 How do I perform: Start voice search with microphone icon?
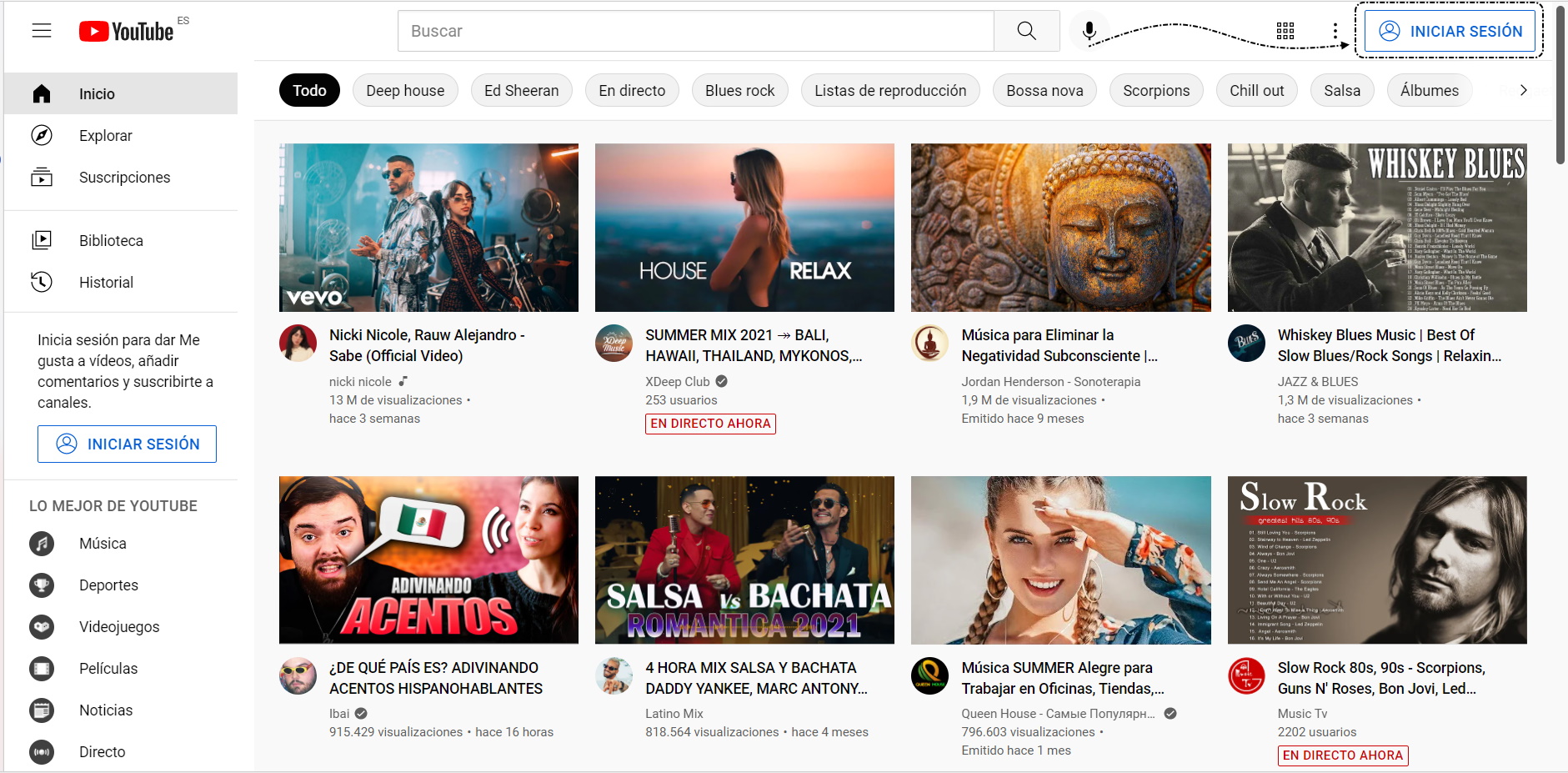(x=1089, y=31)
